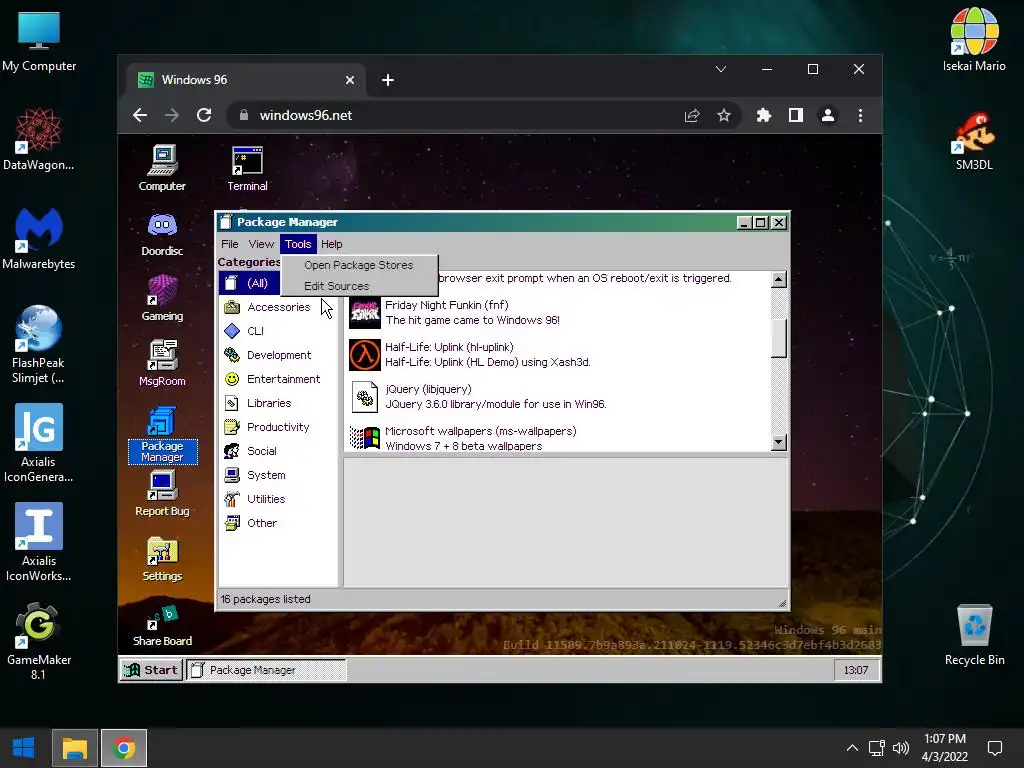The width and height of the screenshot is (1024, 768).
Task: Select the Half-Life: Uplink package icon
Action: coord(364,355)
